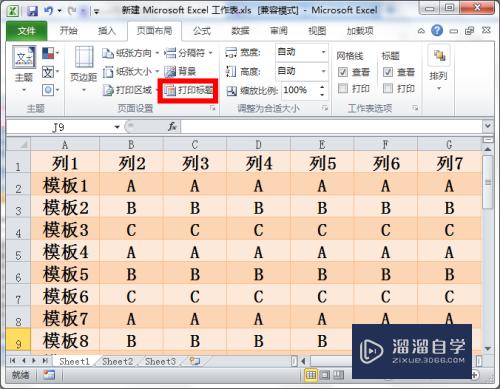Increase 缩放比例 with the up spinner
Screen dimensions: 500x389
(x=322, y=87)
